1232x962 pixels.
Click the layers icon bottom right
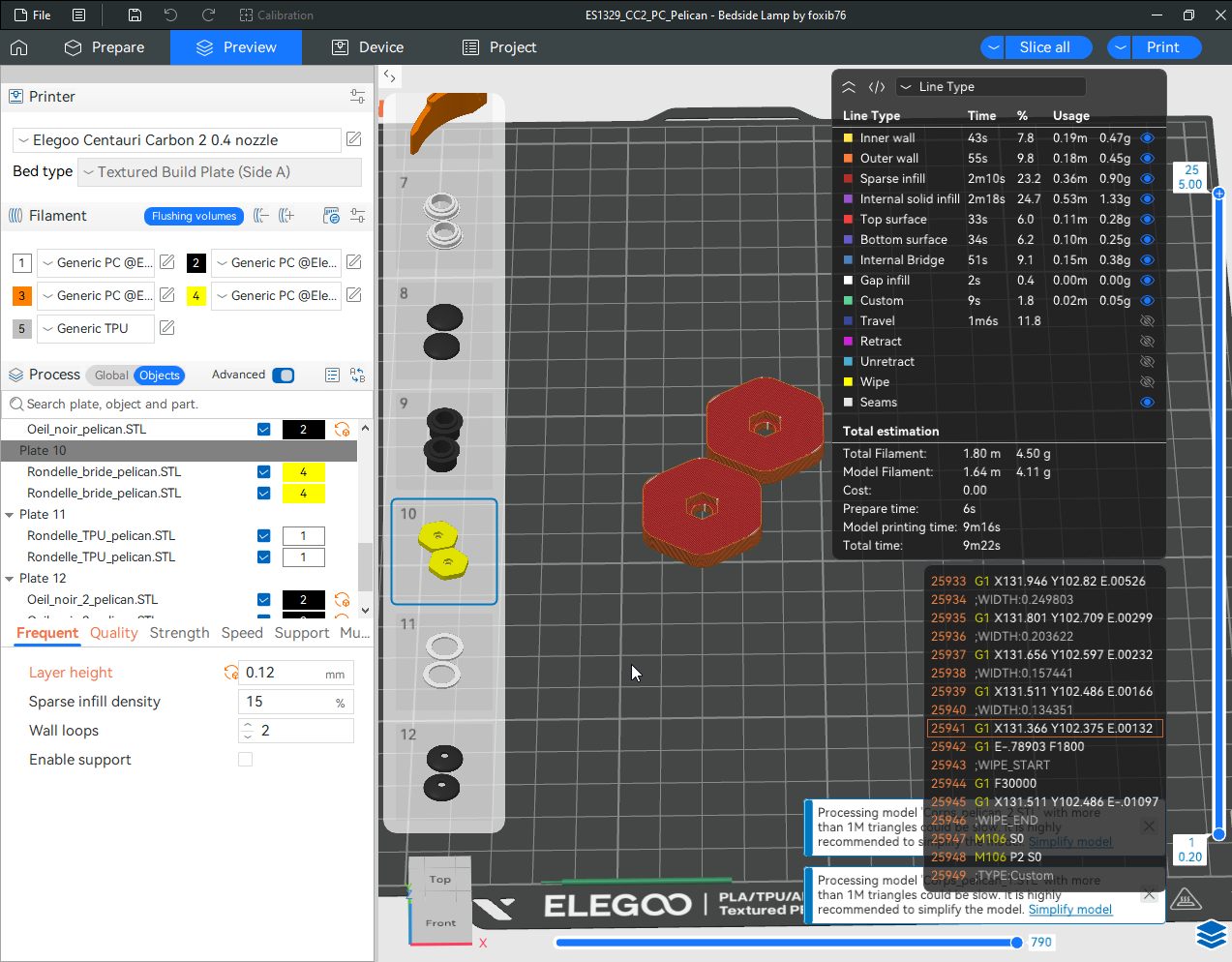pos(1212,935)
